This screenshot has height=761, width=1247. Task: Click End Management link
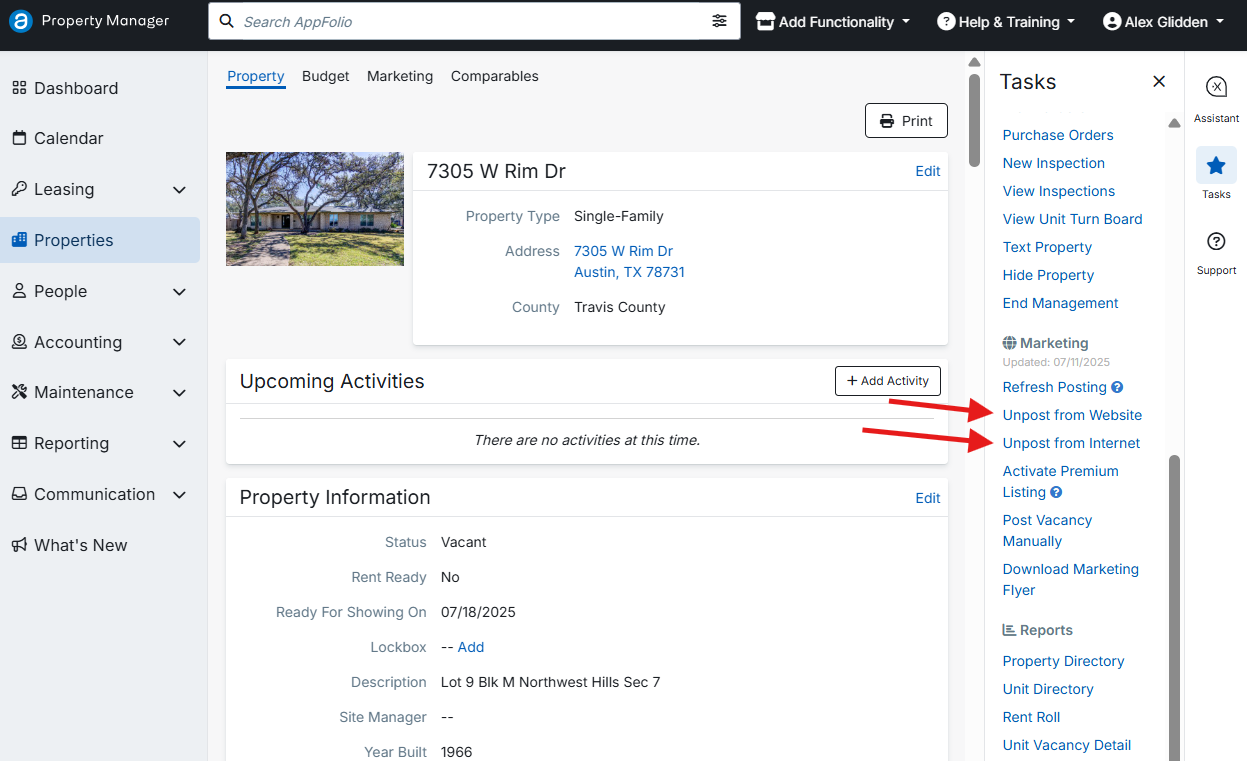click(1061, 303)
